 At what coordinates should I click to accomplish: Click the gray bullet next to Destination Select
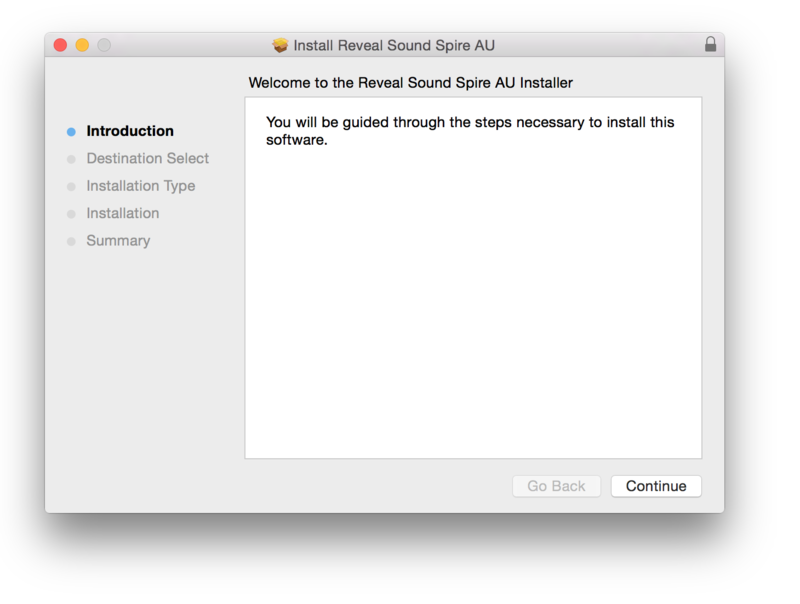[71, 159]
